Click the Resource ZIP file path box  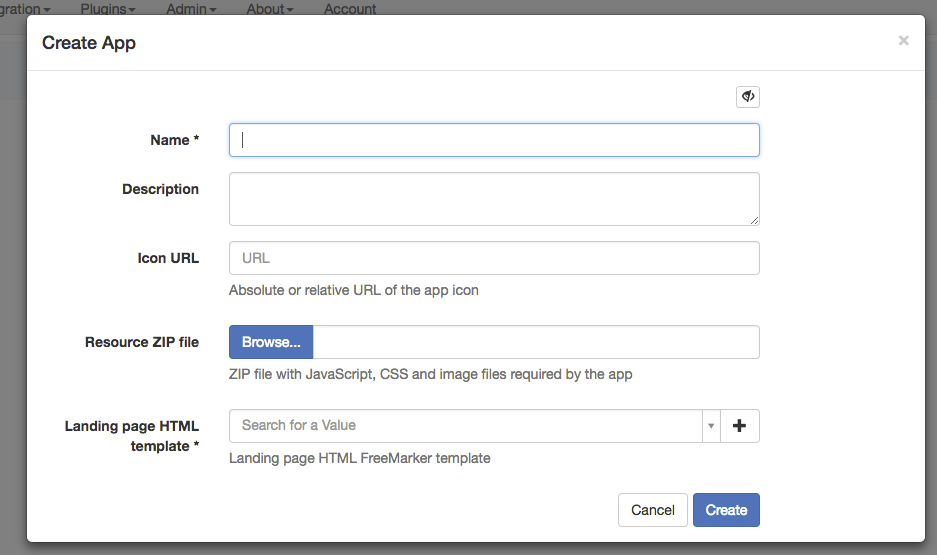tap(536, 342)
